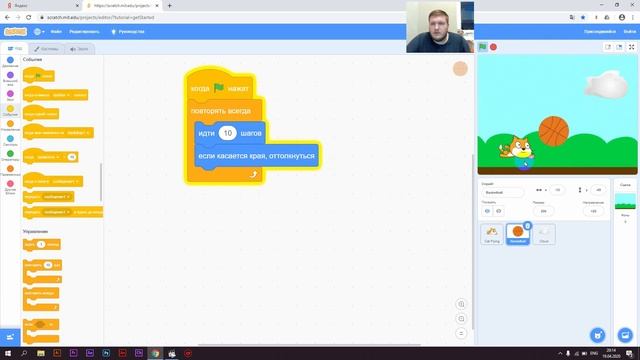Open loudness dropdown in 'when loudness >' block

click(48, 157)
